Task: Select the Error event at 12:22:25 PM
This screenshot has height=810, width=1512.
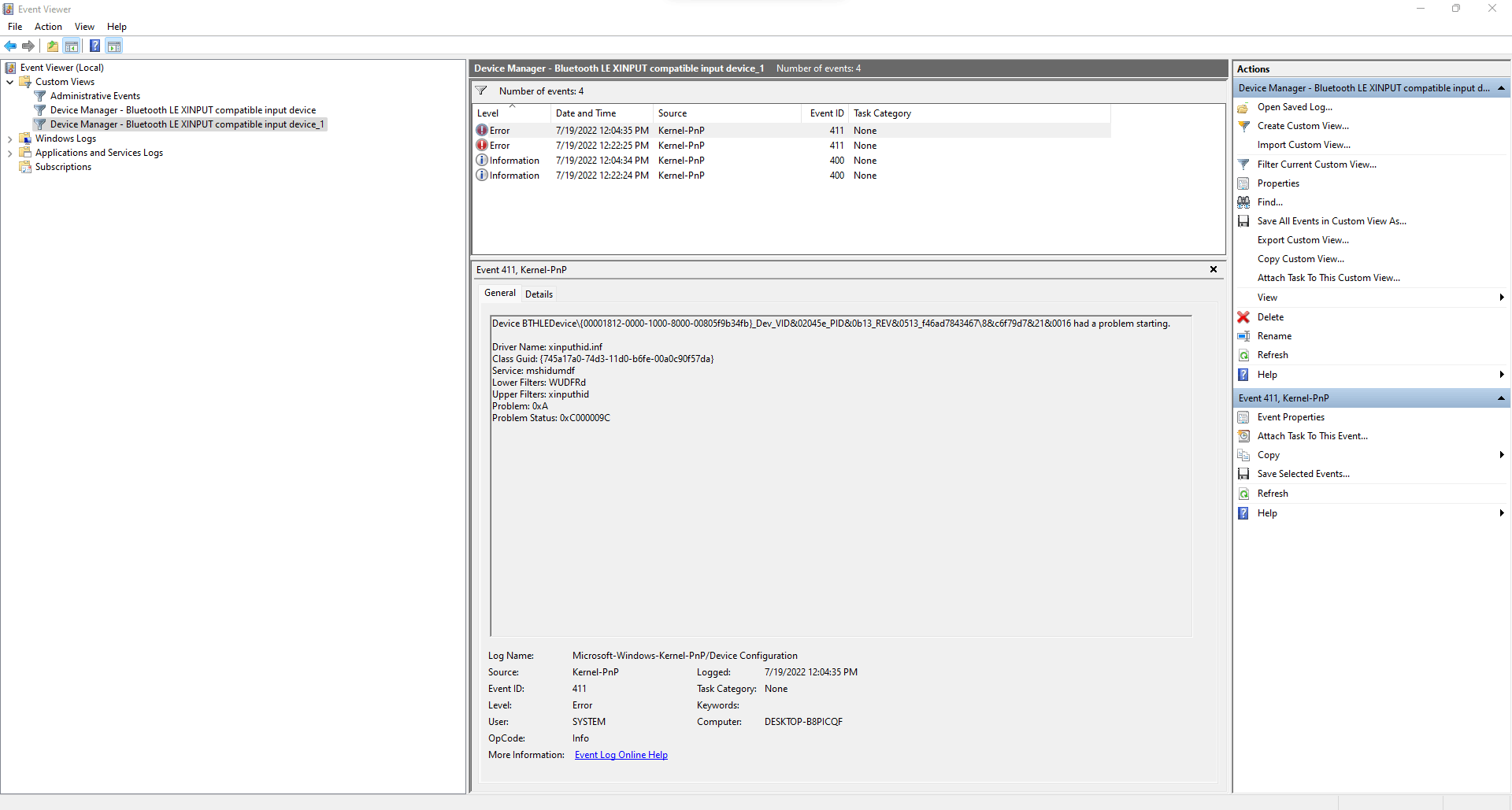Action: tap(791, 146)
